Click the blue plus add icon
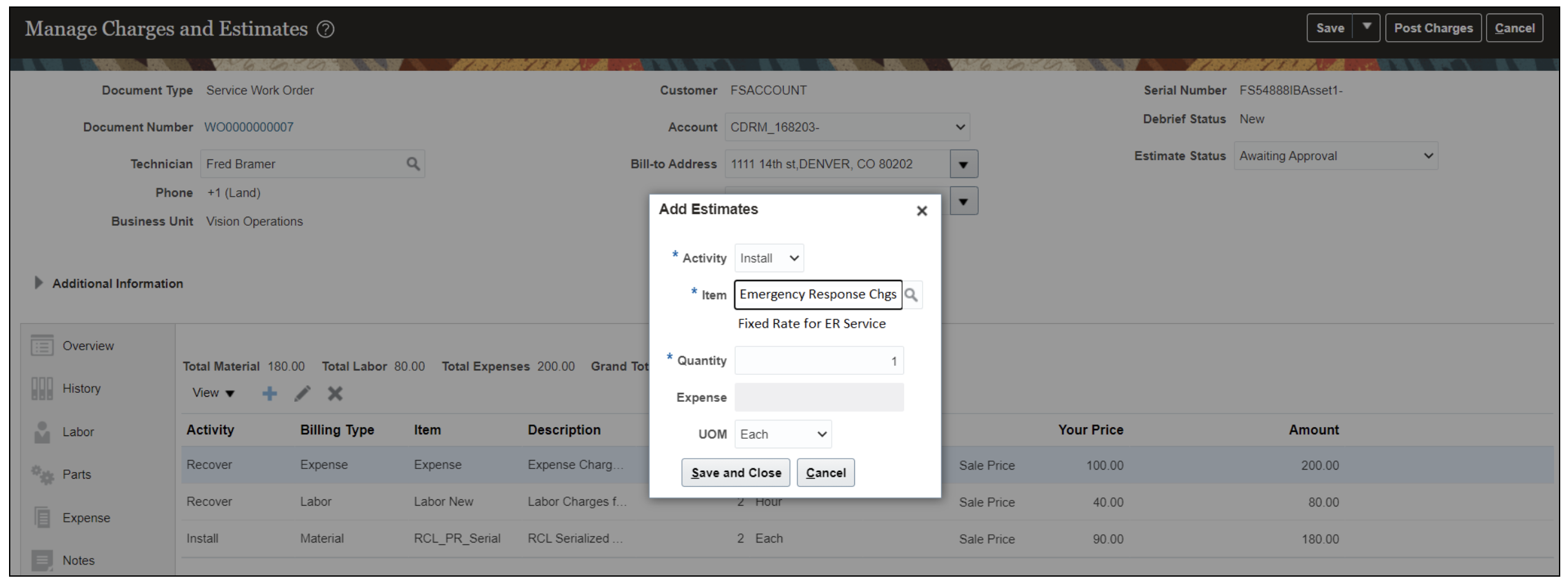Image resolution: width=1568 pixels, height=587 pixels. point(270,393)
